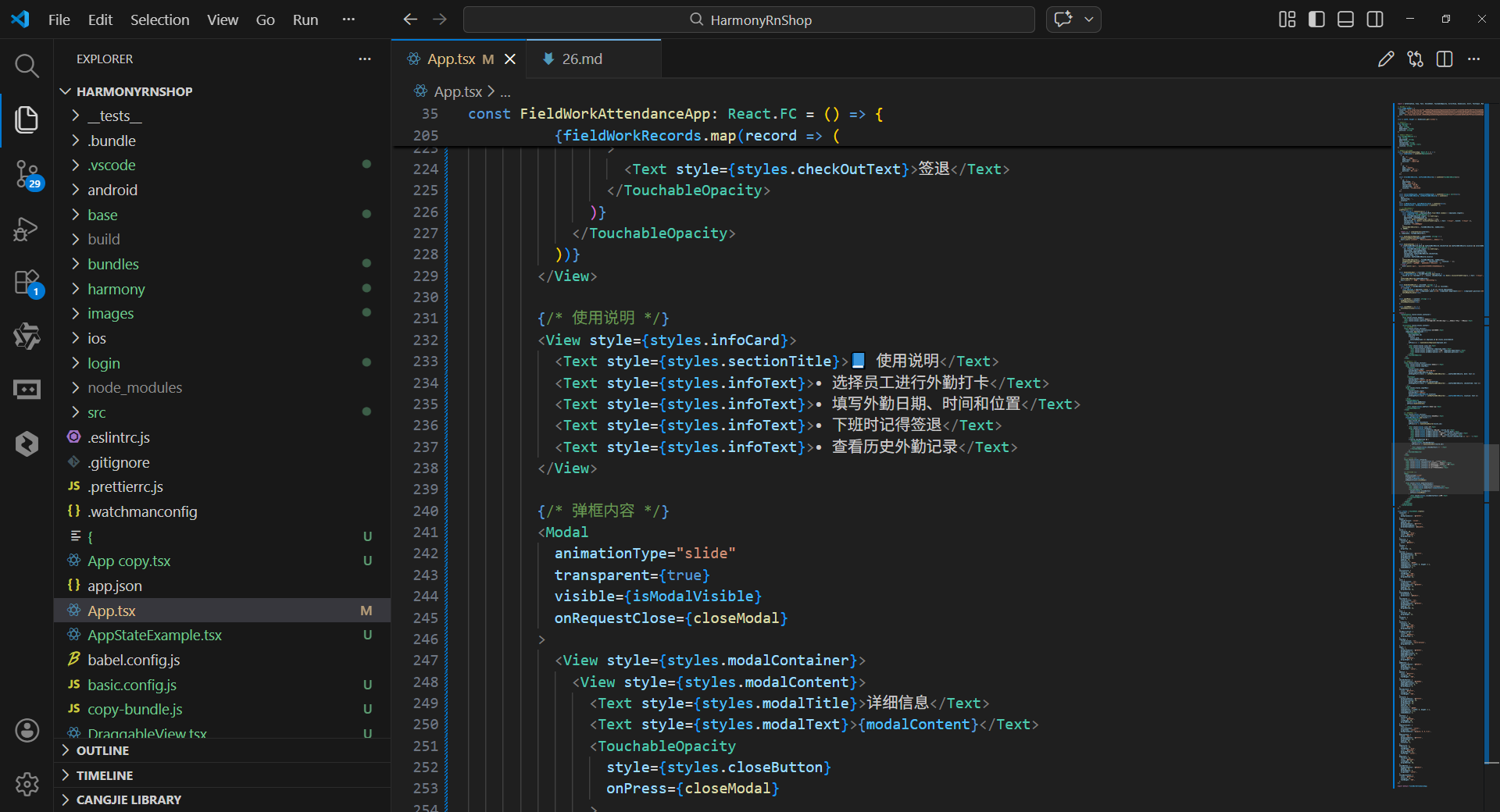Open the Search view in activity bar
The image size is (1500, 812).
click(27, 66)
